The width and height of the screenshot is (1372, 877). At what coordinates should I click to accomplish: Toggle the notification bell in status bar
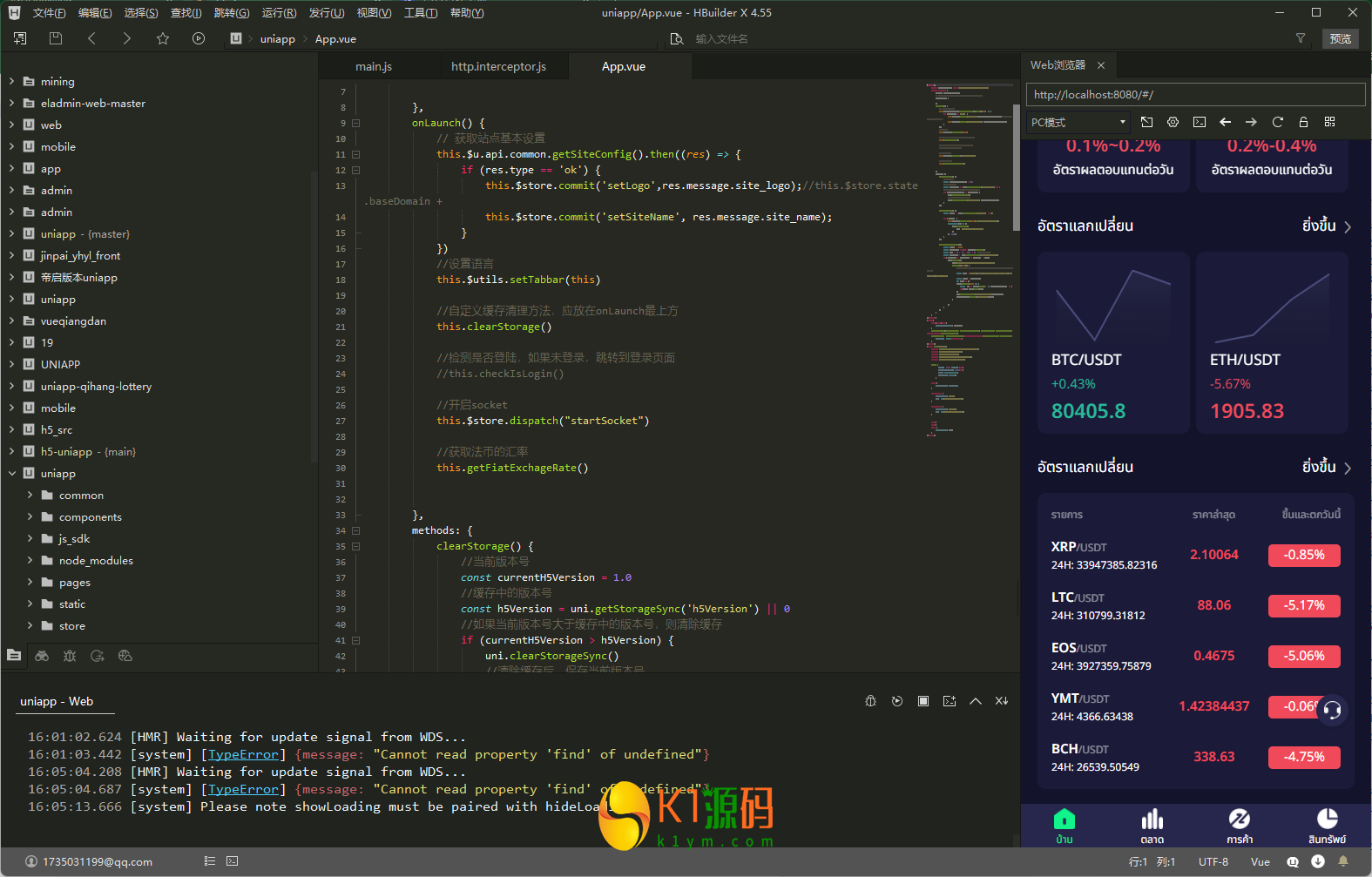[1343, 861]
